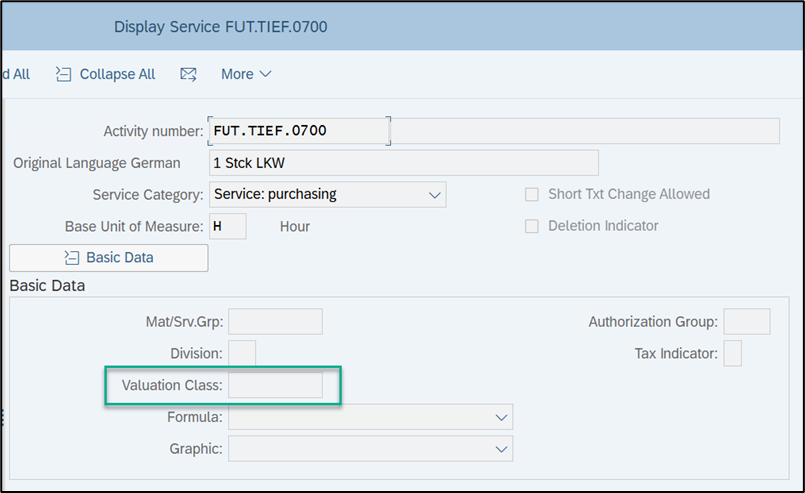
Task: Click the Authorization Group field
Action: (746, 321)
